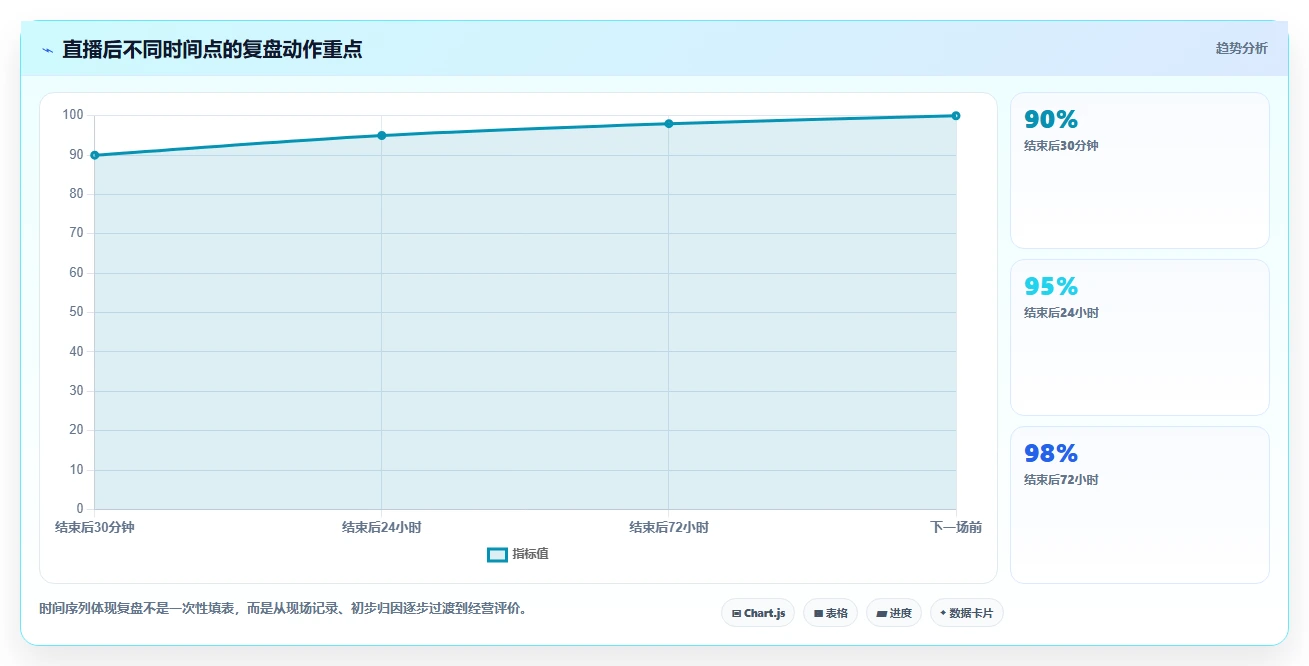Click 结束后30分钟 caption under 90%
1309x666 pixels.
(1061, 146)
